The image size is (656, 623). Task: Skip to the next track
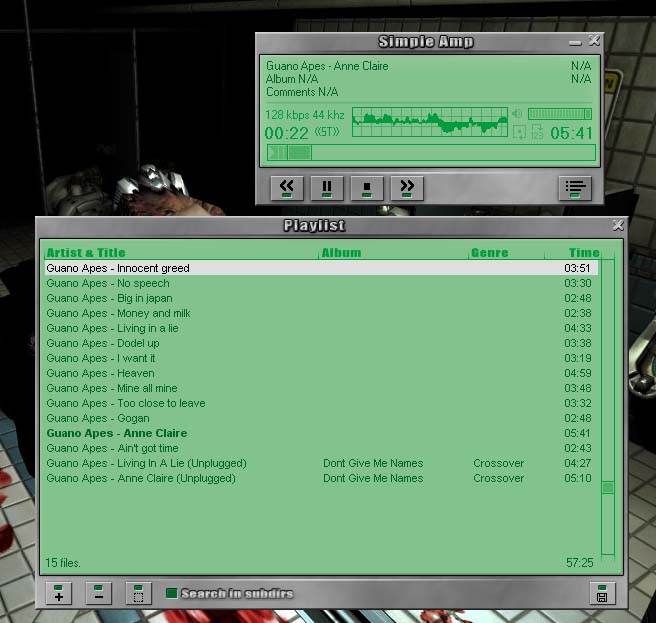point(407,186)
